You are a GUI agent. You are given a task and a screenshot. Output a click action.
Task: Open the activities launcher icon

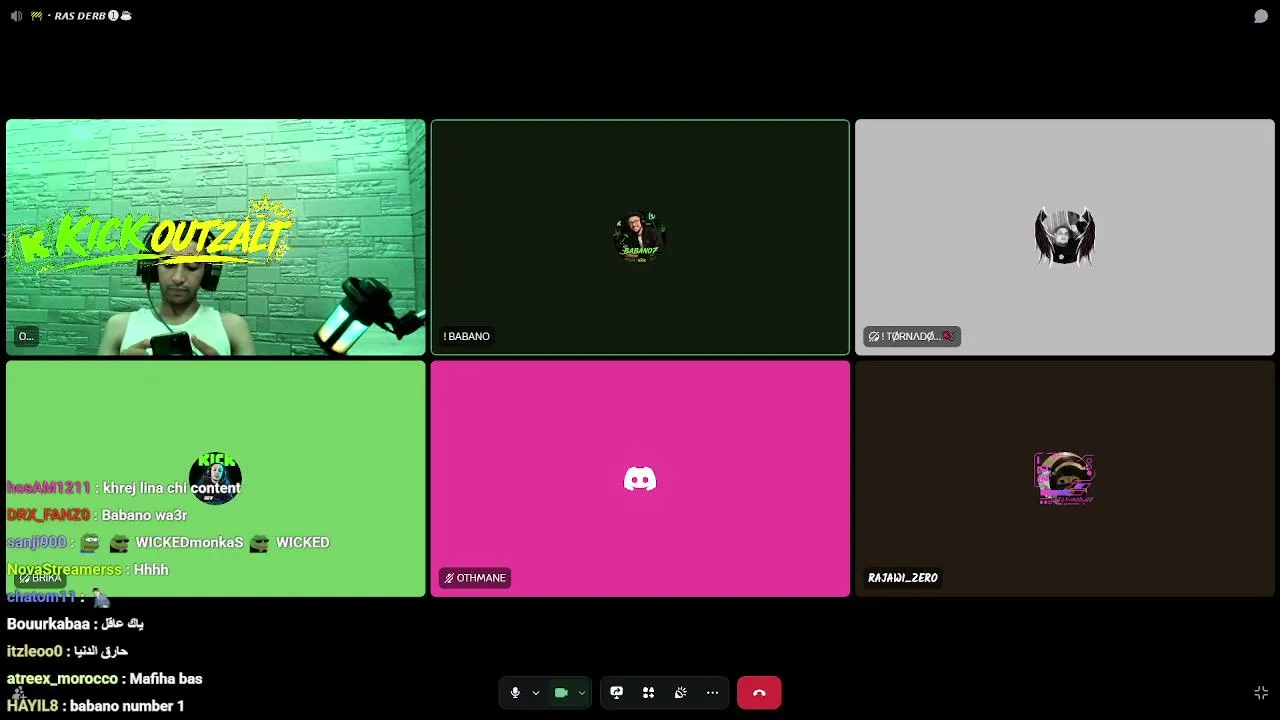point(648,692)
